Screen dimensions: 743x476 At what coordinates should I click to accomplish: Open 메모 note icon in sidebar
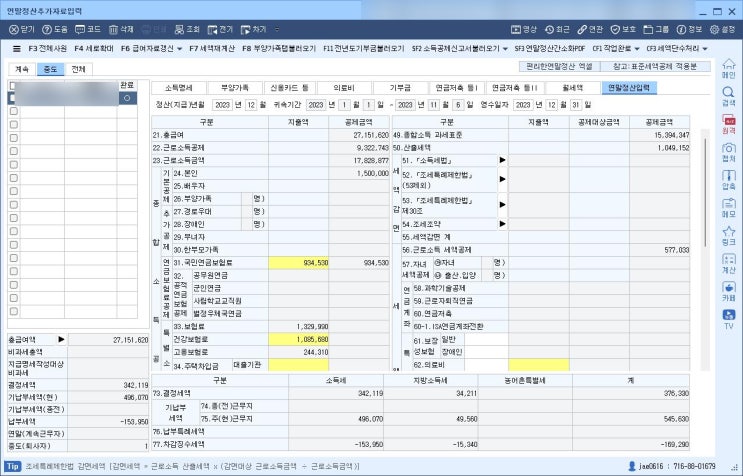728,207
